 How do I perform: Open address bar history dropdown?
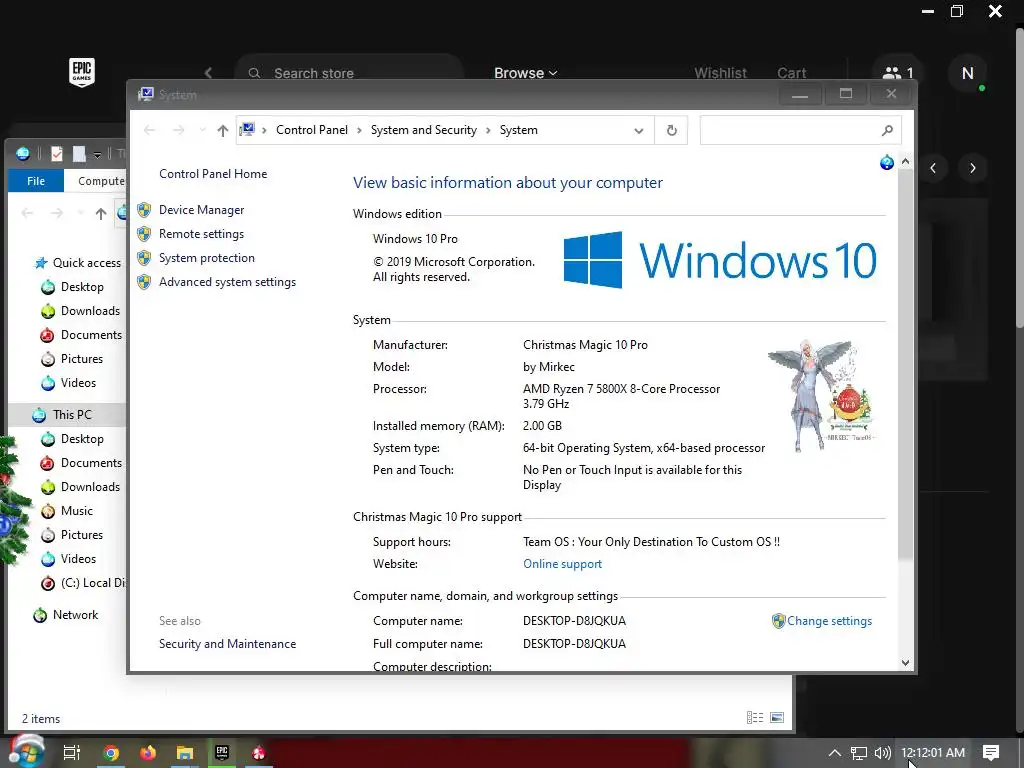click(x=639, y=131)
